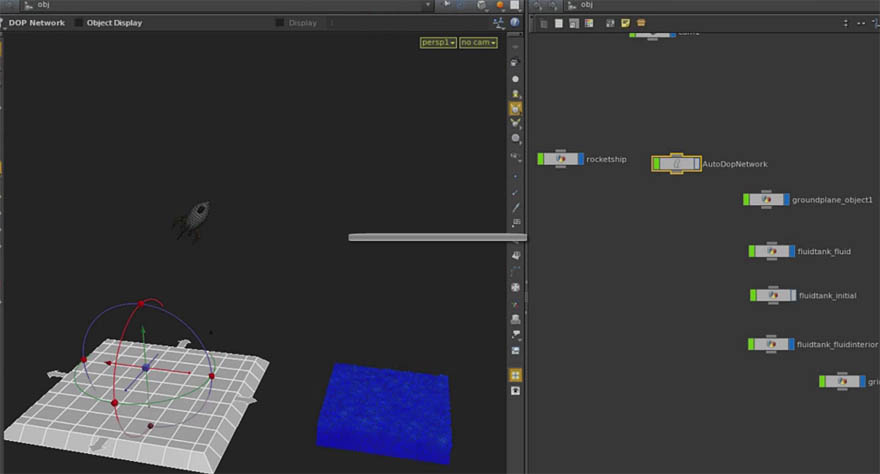Click the rocketship node label
The width and height of the screenshot is (880, 474).
[606, 159]
